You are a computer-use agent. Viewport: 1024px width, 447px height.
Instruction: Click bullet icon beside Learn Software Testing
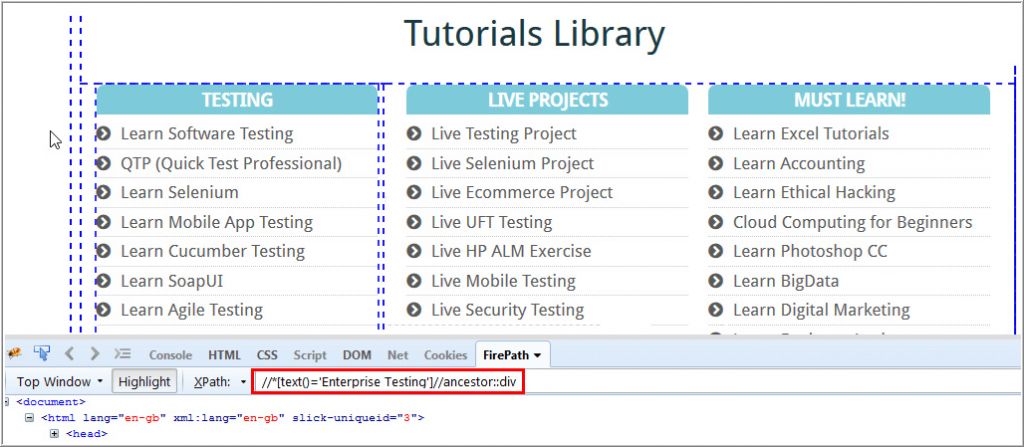click(x=103, y=133)
